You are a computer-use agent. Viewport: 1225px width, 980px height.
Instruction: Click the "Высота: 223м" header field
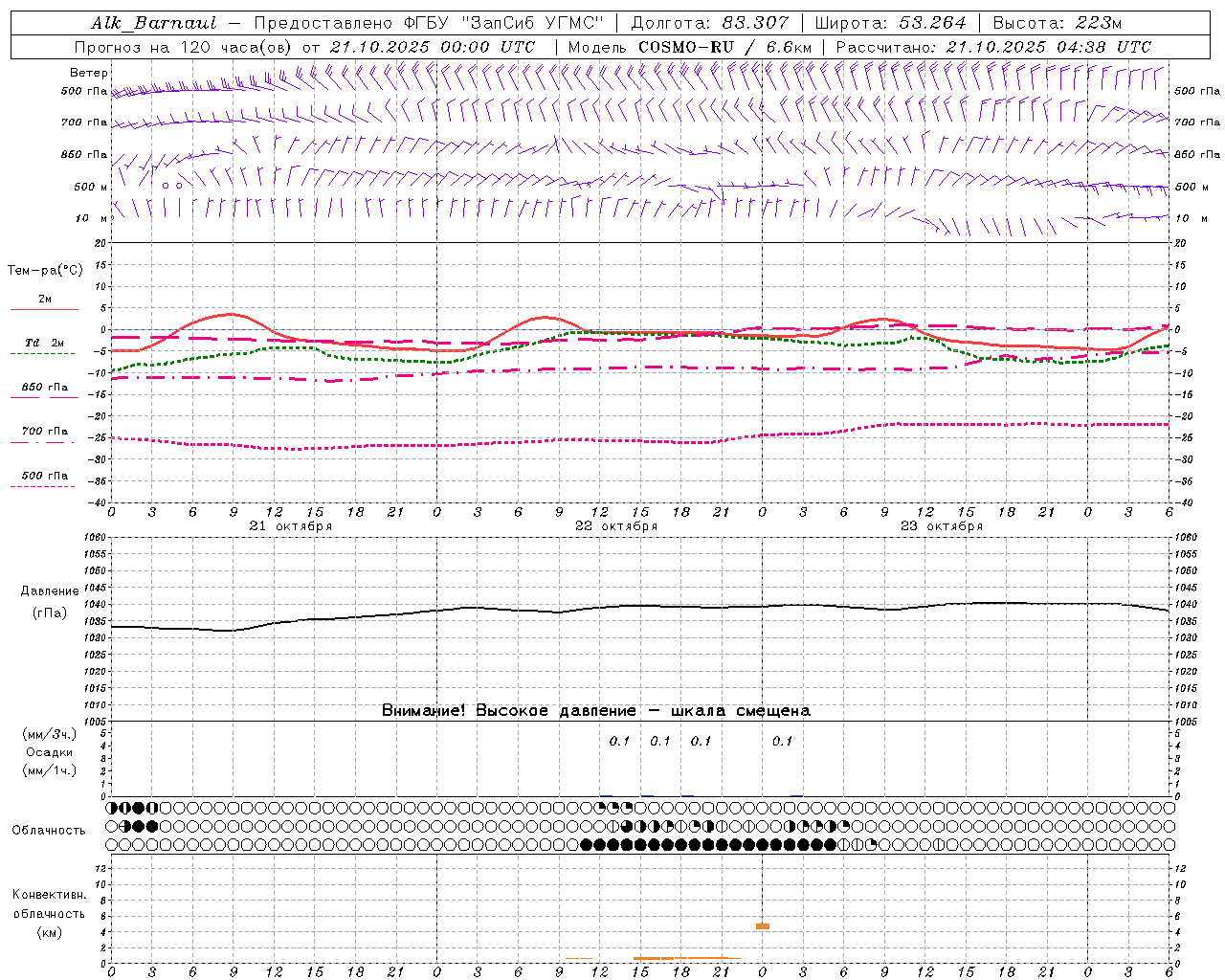[1057, 23]
